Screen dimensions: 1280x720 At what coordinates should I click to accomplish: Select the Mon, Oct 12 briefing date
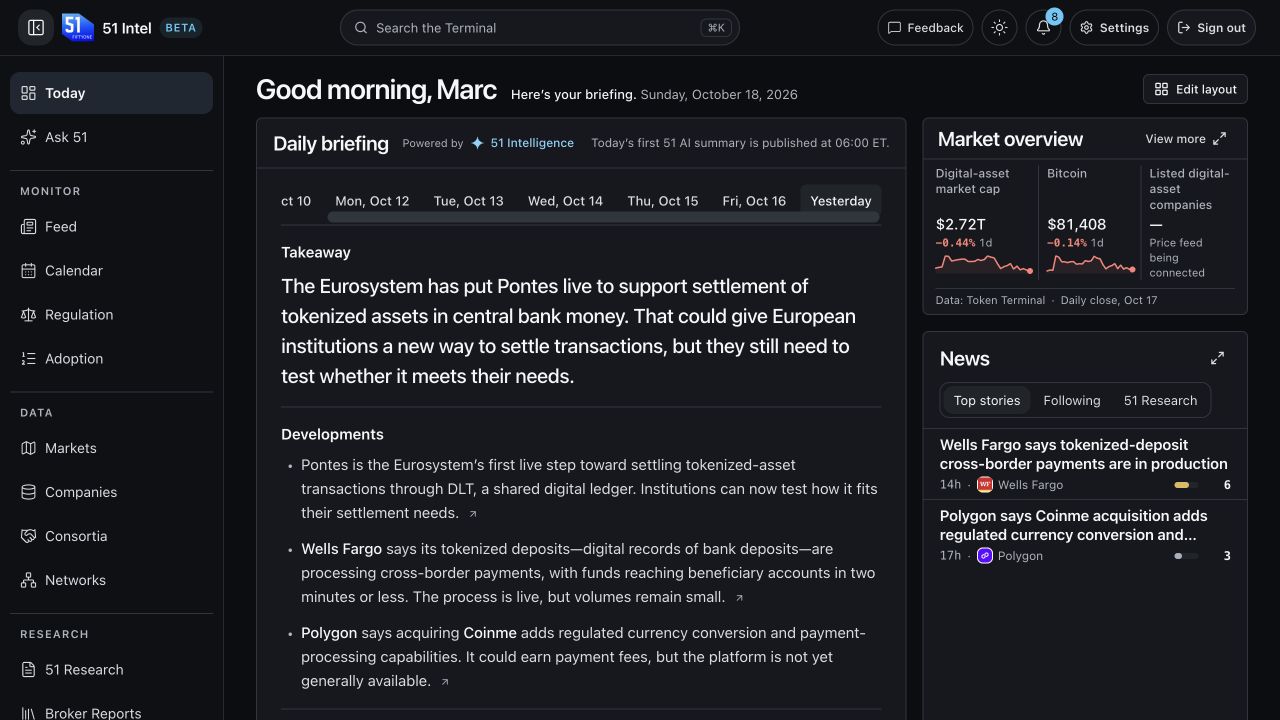tap(372, 201)
